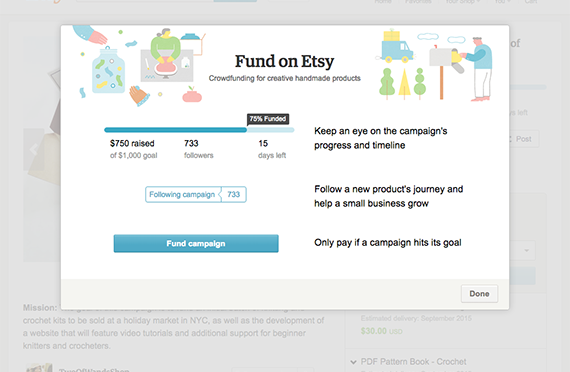Click the candy jar illustration
The image size is (570, 372).
pyautogui.click(x=108, y=70)
